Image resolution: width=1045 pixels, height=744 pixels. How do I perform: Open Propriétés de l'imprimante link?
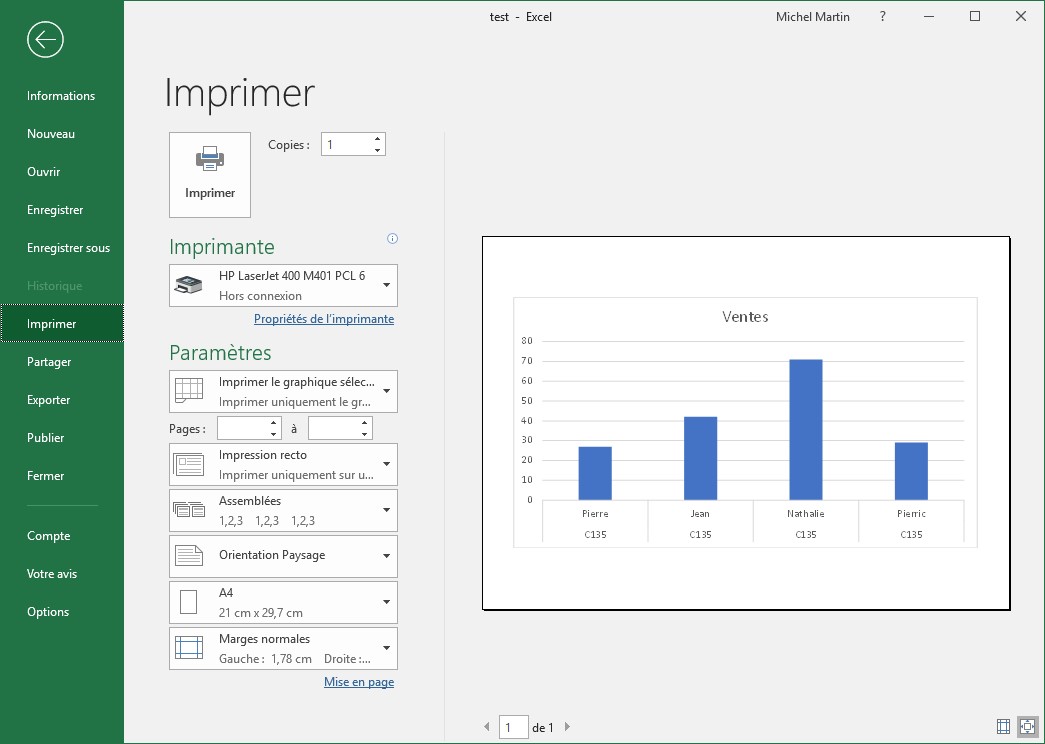pos(323,319)
